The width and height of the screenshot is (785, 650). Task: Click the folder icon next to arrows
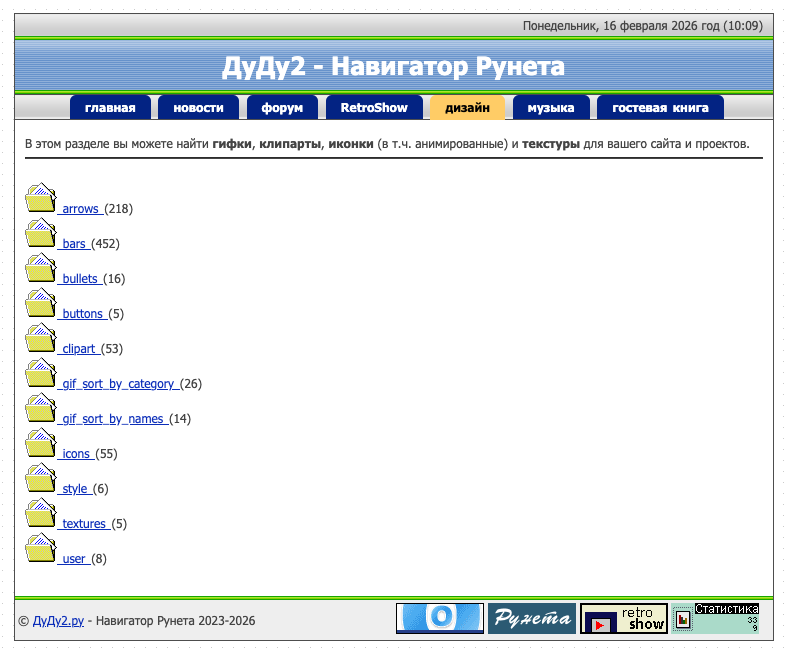pyautogui.click(x=41, y=198)
